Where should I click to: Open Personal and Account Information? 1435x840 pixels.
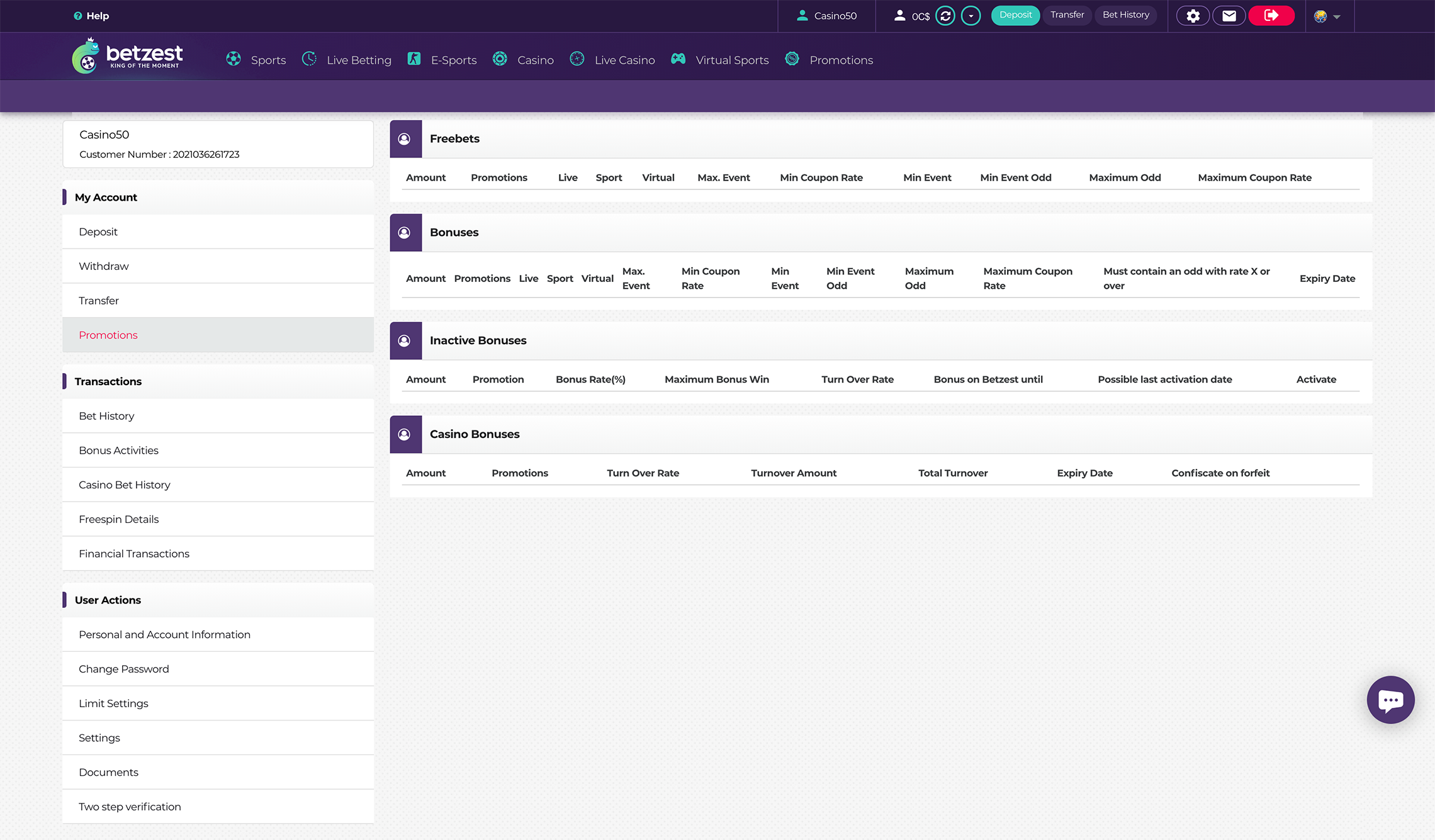tap(218, 635)
